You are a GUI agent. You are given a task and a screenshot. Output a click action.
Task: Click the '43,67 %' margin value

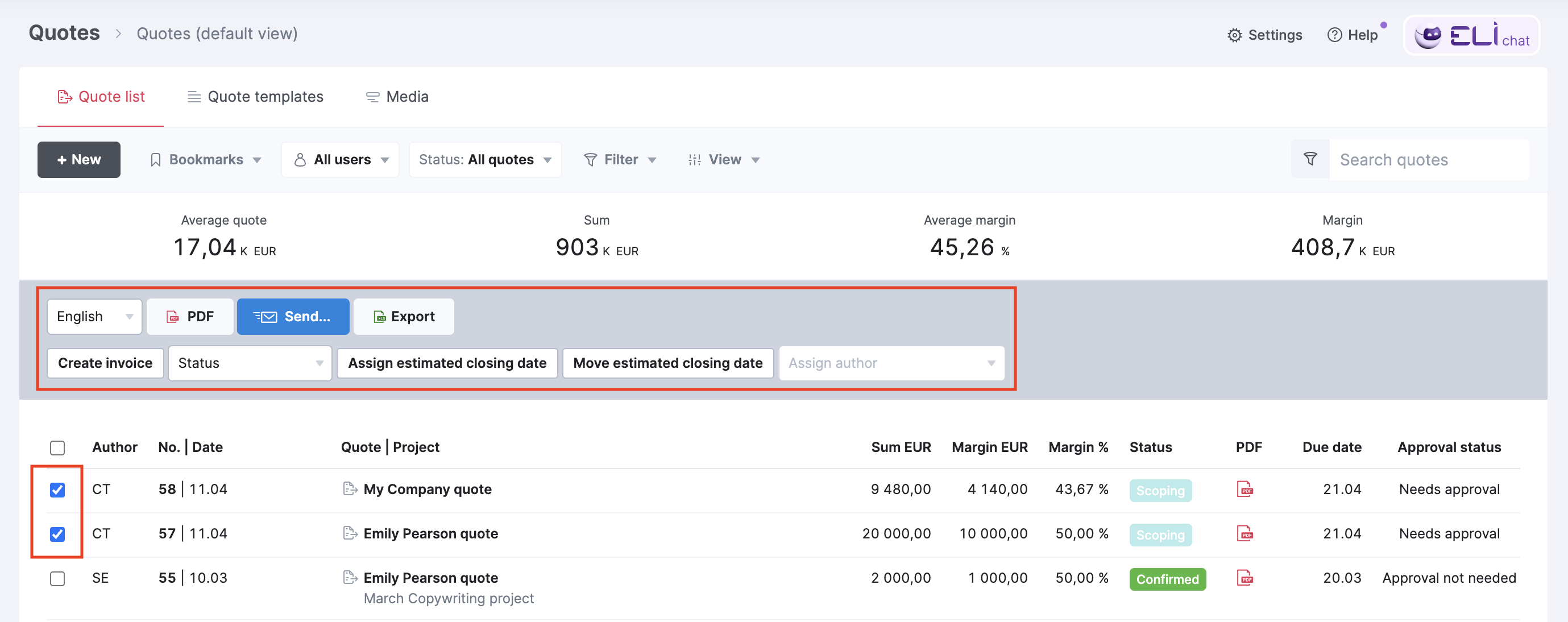[x=1082, y=490]
